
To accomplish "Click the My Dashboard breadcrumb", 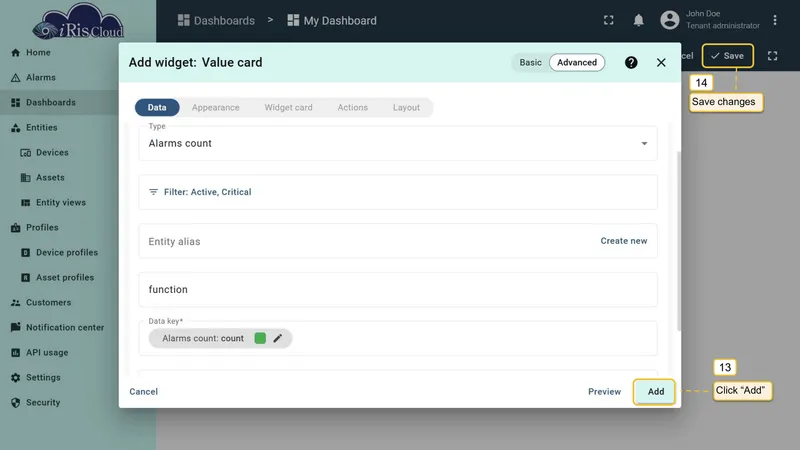I will (x=332, y=20).
